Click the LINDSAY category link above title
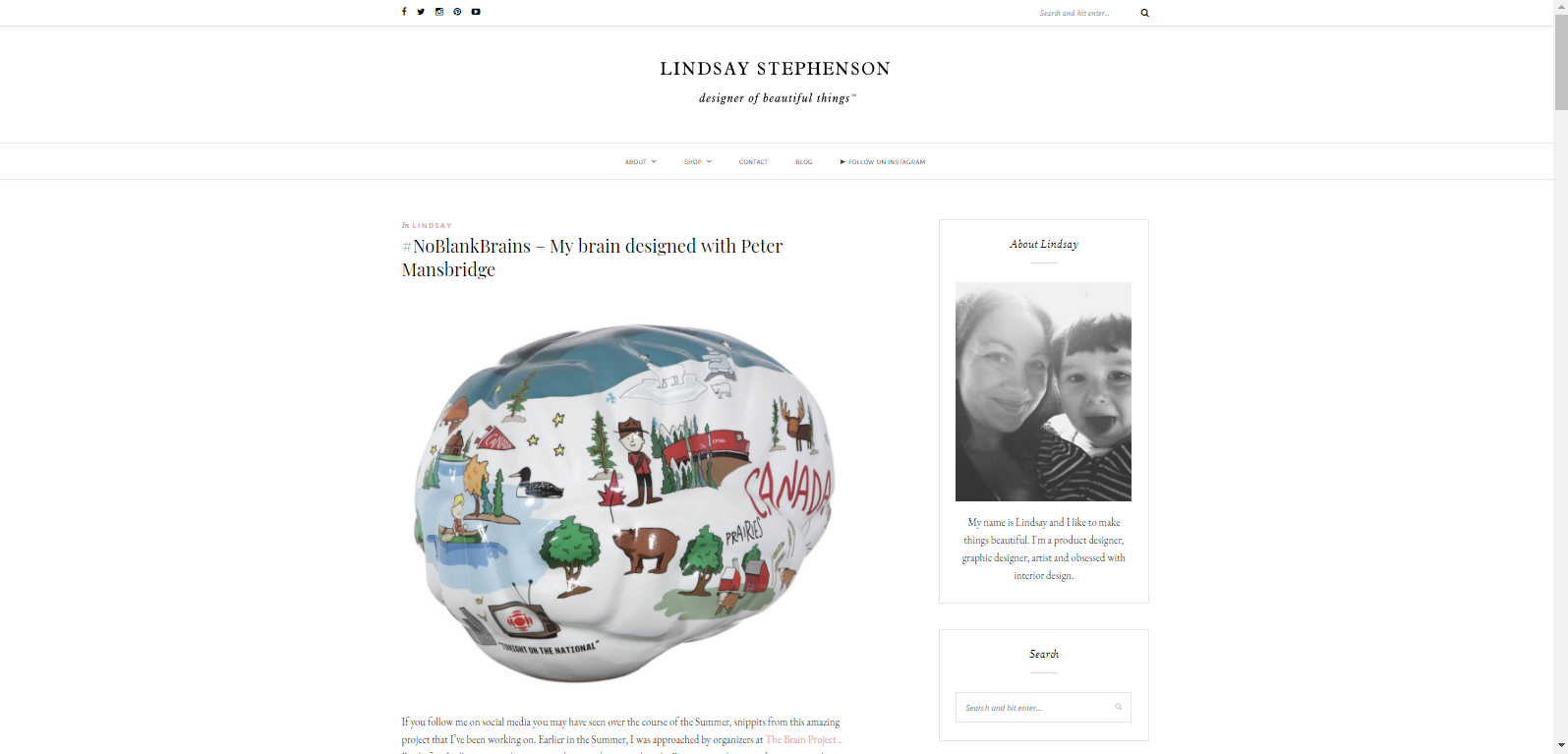Screen dimensions: 1568x754 pos(433,226)
